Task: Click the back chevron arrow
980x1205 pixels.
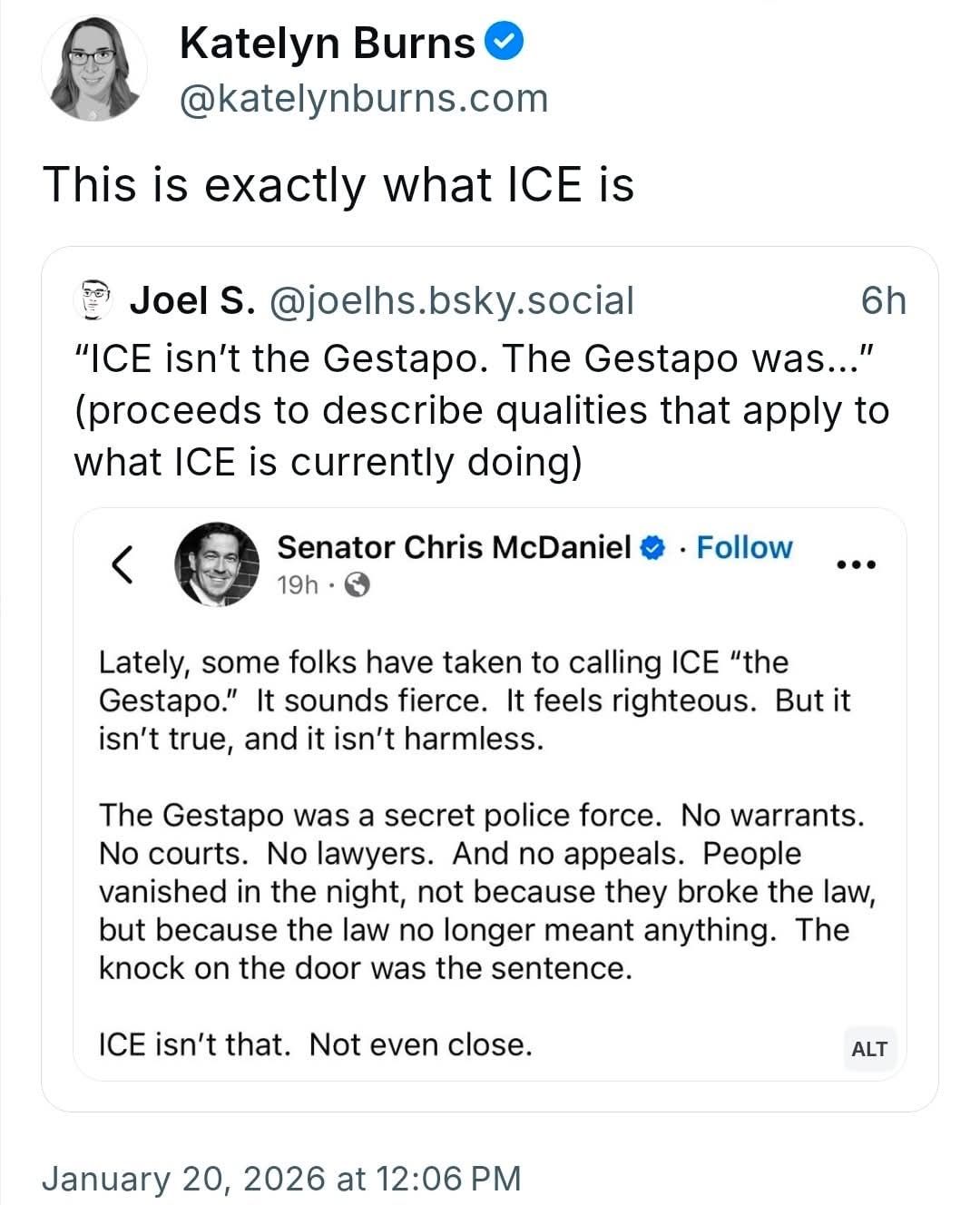Action: (x=122, y=563)
